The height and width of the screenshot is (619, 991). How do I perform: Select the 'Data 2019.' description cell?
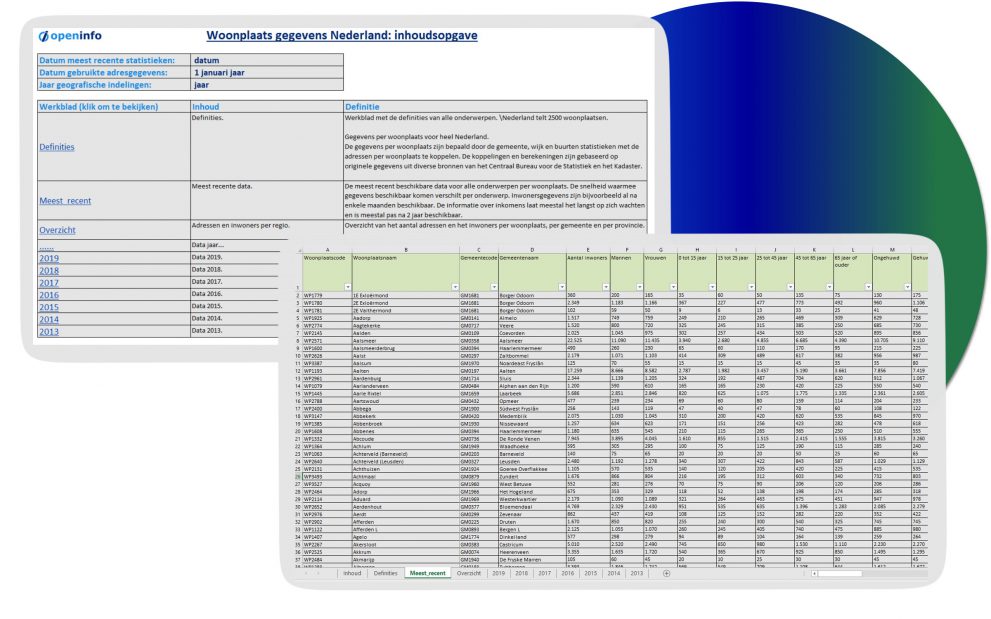click(x=234, y=257)
